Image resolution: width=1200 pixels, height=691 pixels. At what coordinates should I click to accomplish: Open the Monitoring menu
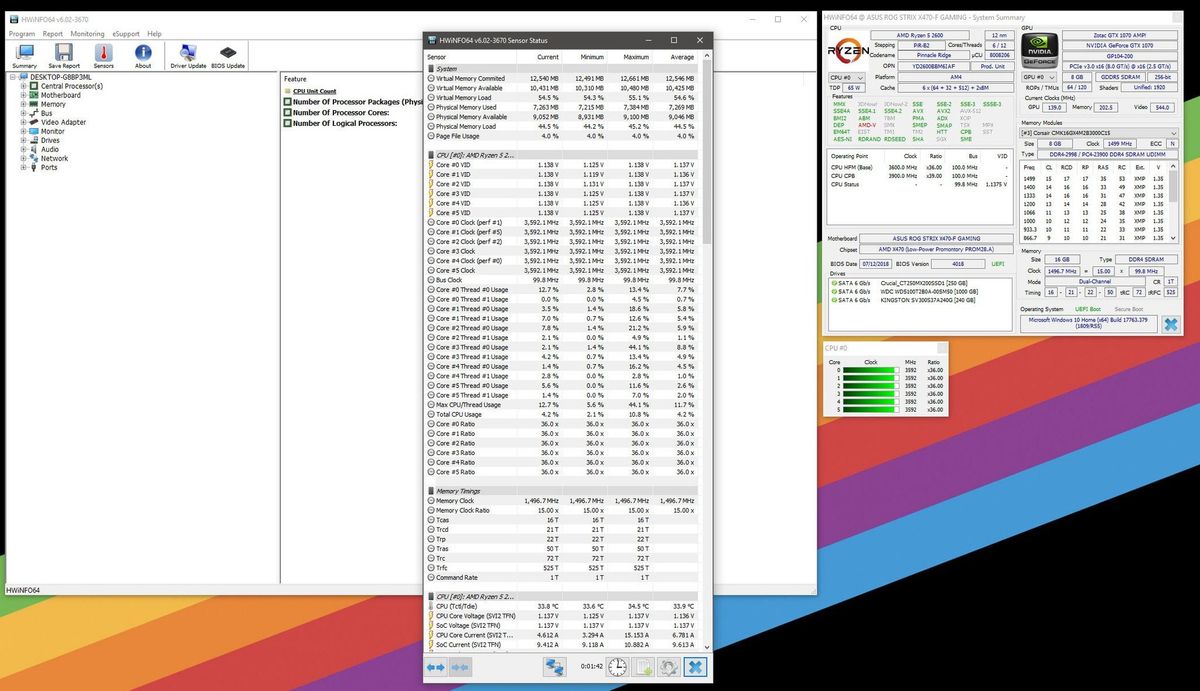pos(87,33)
